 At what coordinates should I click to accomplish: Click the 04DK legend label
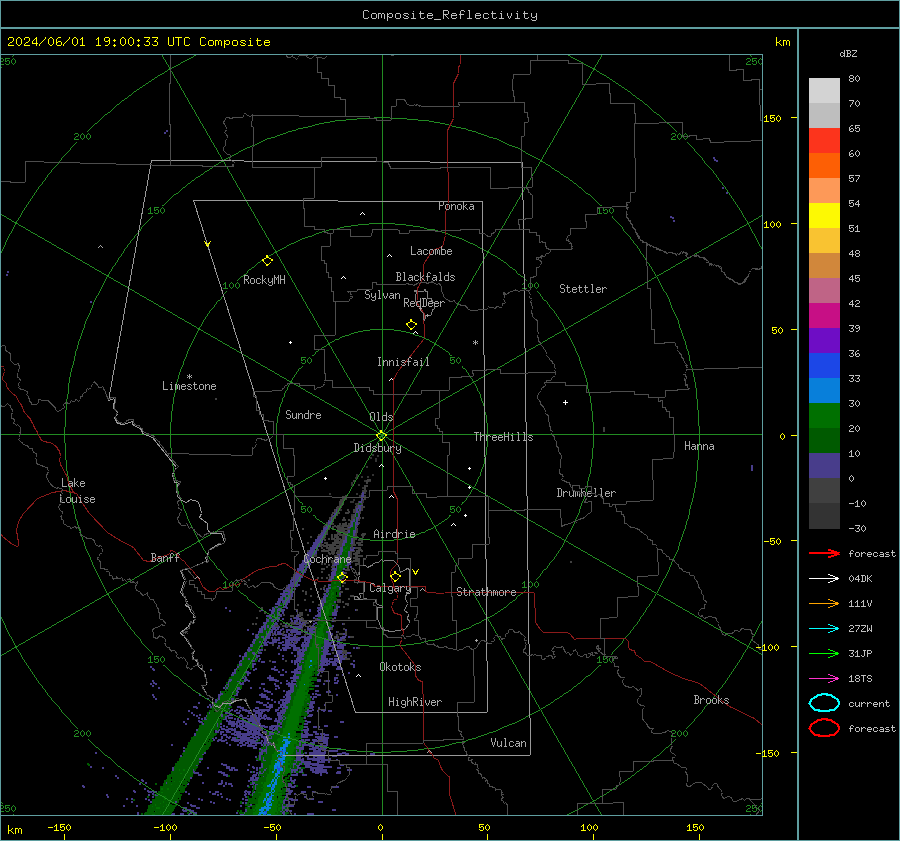860,579
